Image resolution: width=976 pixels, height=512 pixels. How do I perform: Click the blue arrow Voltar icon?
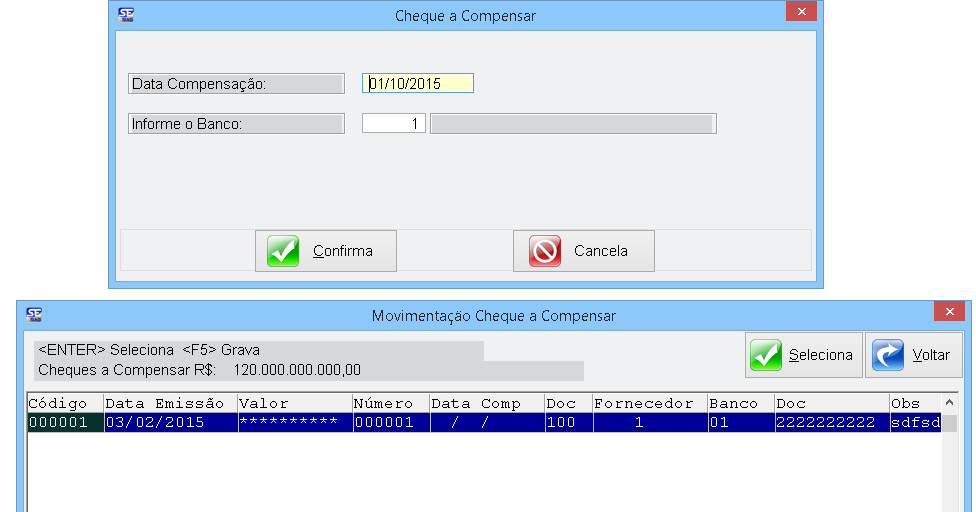click(888, 355)
